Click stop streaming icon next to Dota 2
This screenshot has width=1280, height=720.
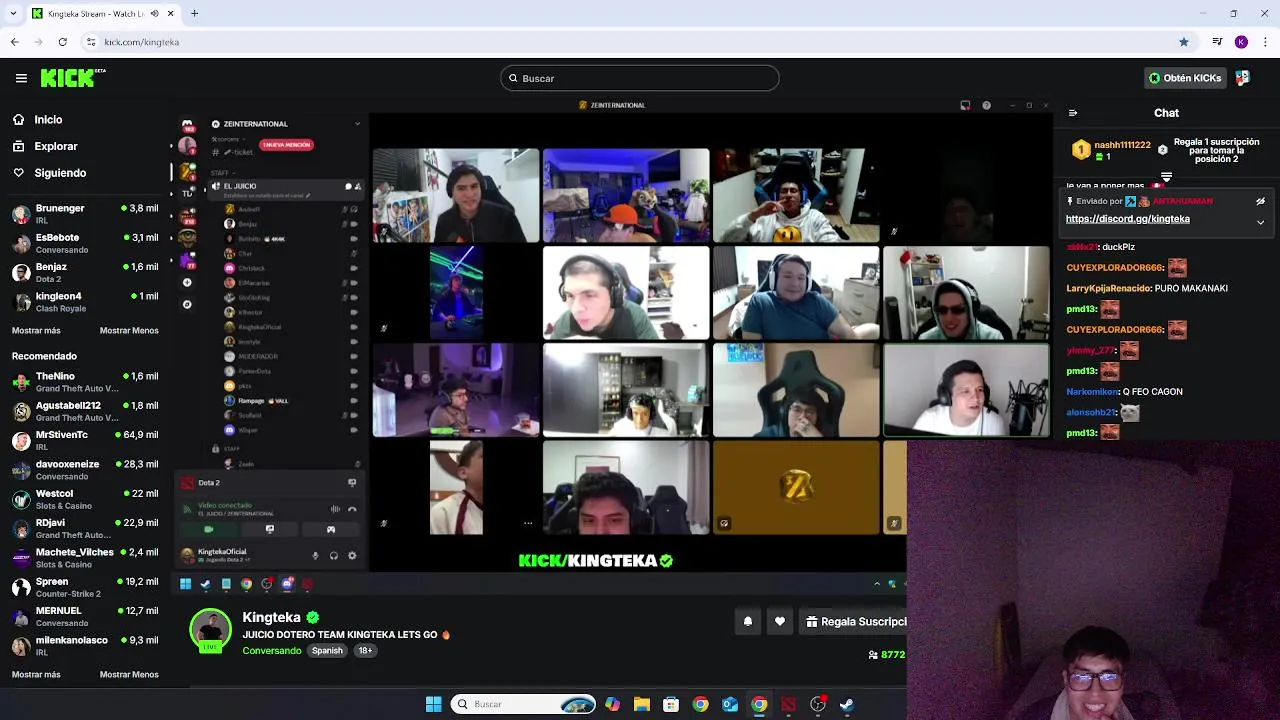click(x=352, y=483)
